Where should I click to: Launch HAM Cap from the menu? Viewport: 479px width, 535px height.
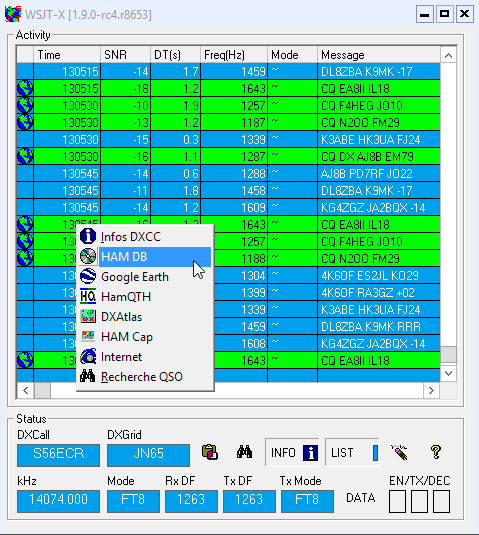pos(145,336)
